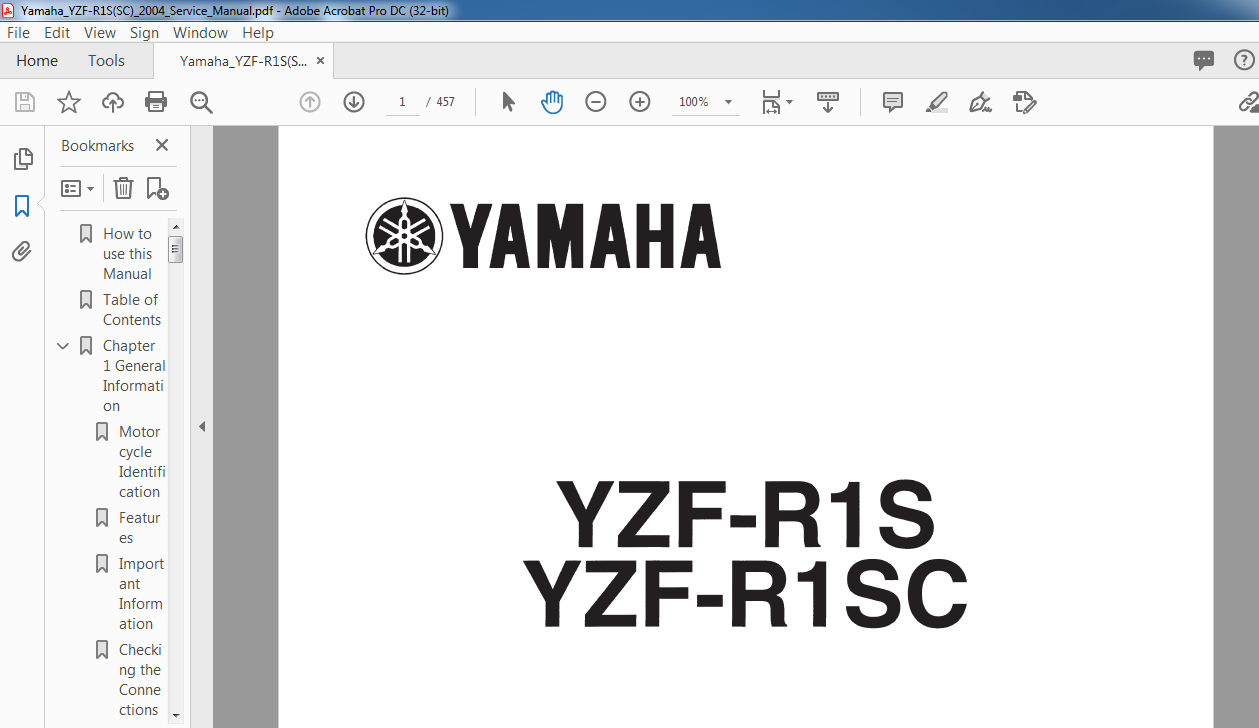
Task: Open the Window menu
Action: tap(200, 33)
